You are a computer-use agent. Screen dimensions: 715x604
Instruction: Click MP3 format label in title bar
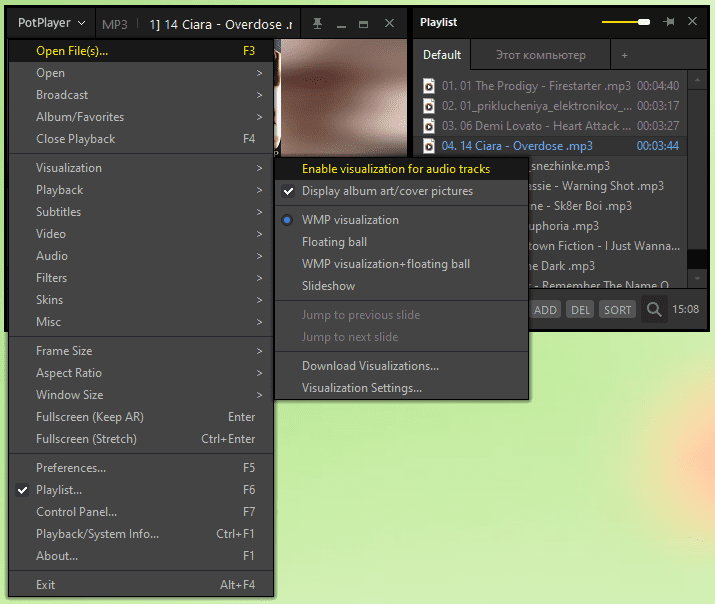click(x=114, y=24)
